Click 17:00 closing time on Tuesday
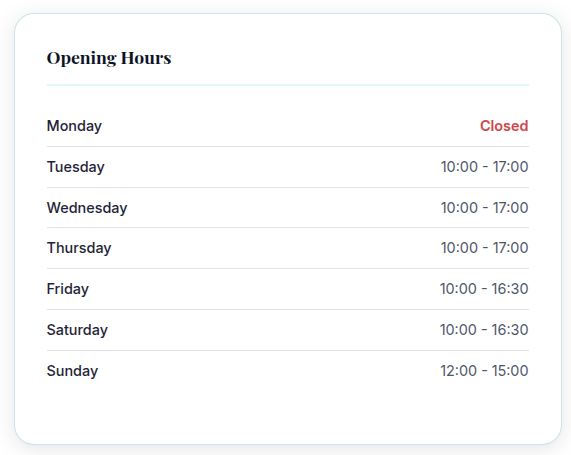The height and width of the screenshot is (455, 571). [511, 167]
